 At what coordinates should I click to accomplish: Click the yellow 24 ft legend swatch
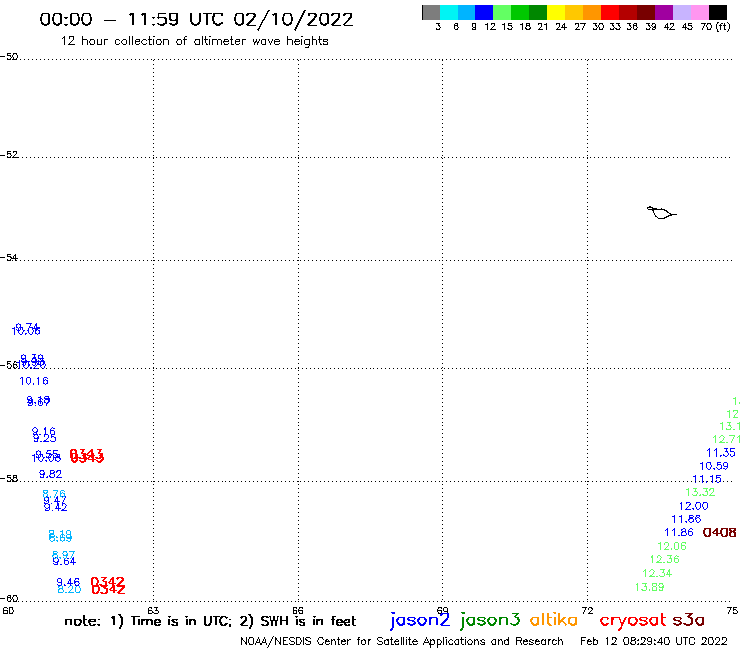[x=556, y=12]
